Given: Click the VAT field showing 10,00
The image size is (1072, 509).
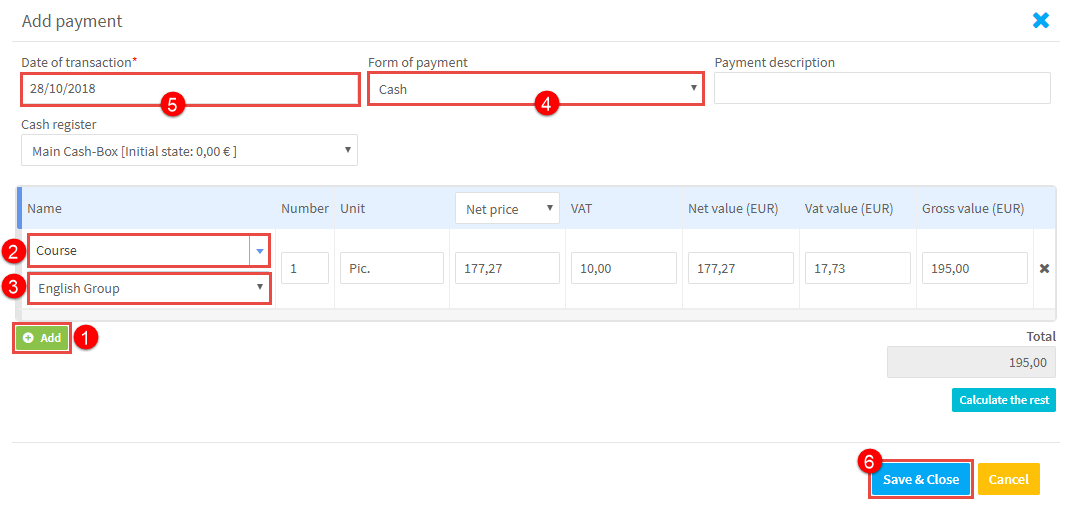Looking at the screenshot, I should pyautogui.click(x=623, y=268).
